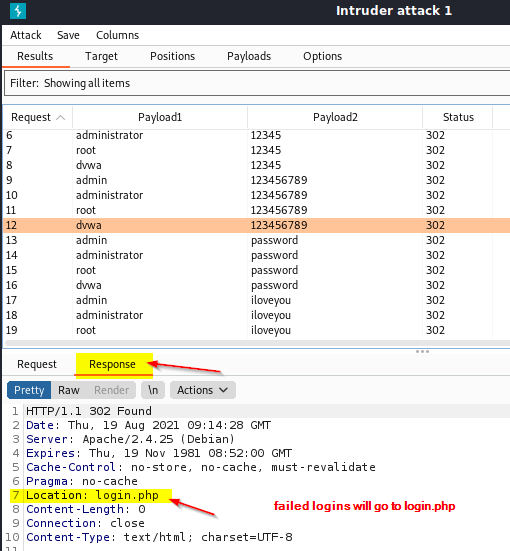510x551 pixels.
Task: Select request row 6 administrator
Action: tap(257, 135)
